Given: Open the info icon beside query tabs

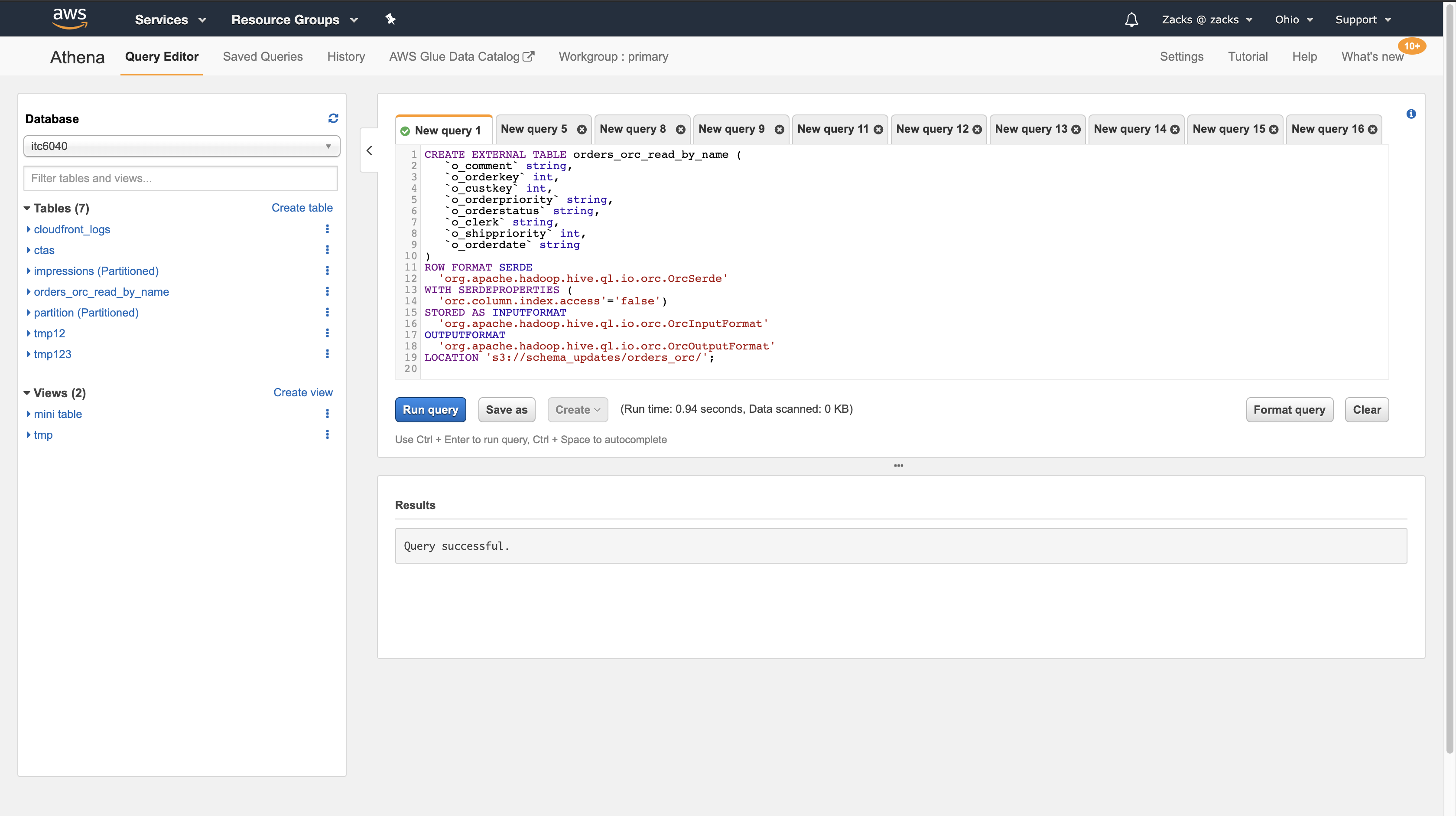Looking at the screenshot, I should point(1411,114).
